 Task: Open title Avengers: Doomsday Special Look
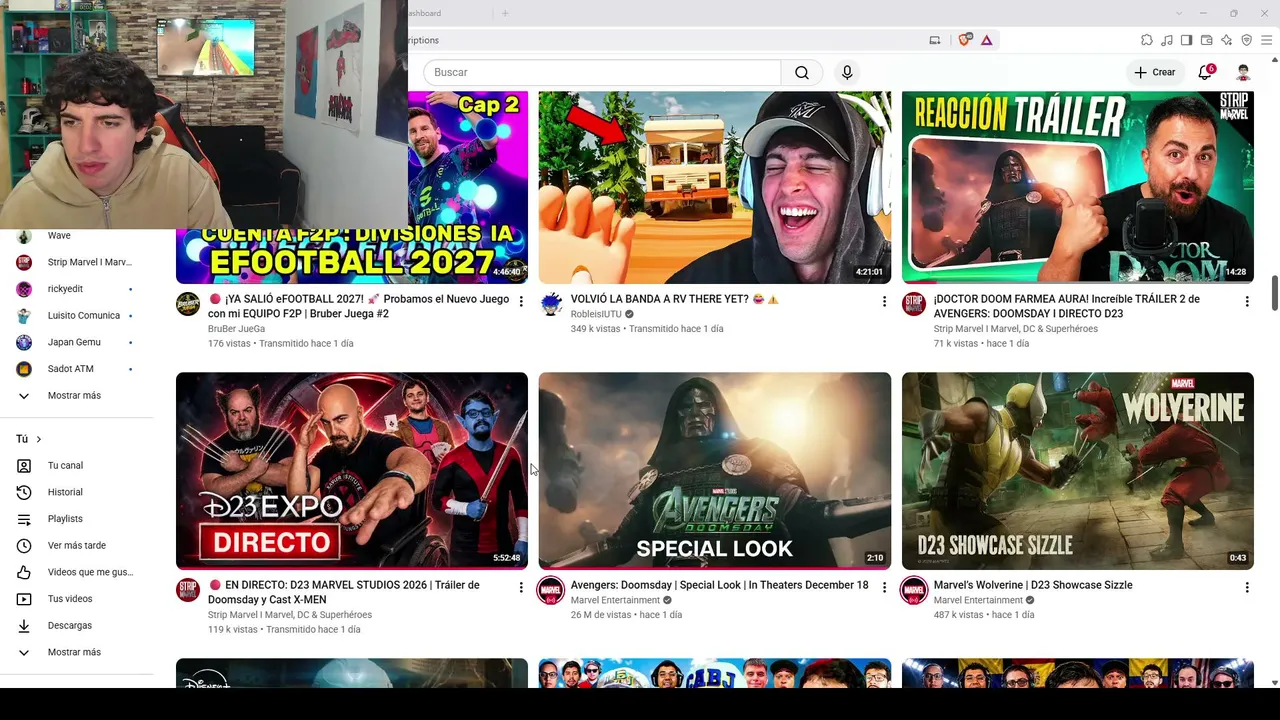point(719,585)
